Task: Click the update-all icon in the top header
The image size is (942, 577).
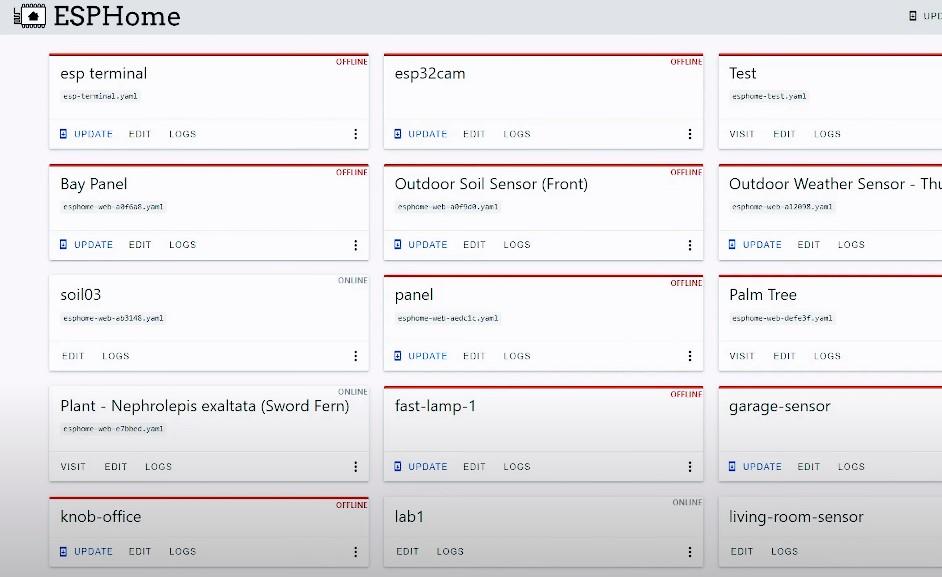Action: (x=913, y=16)
